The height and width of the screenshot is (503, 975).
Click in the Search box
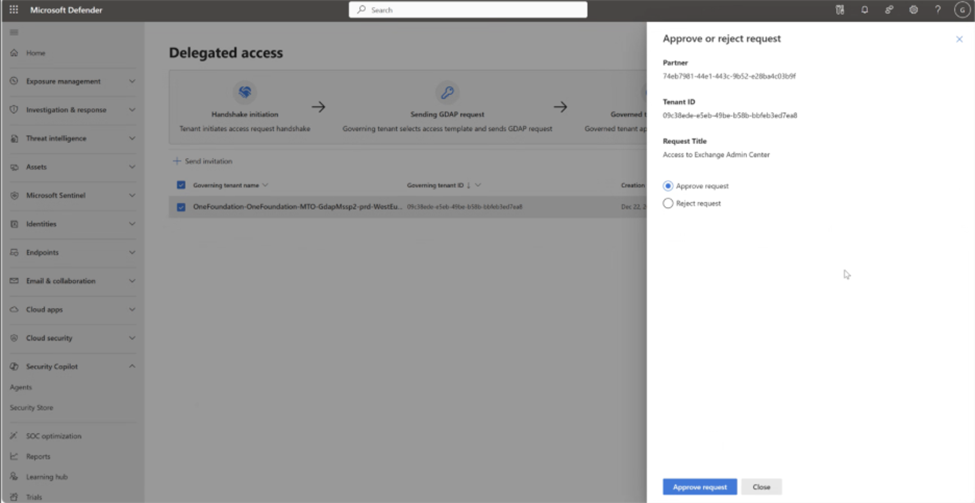tap(468, 10)
